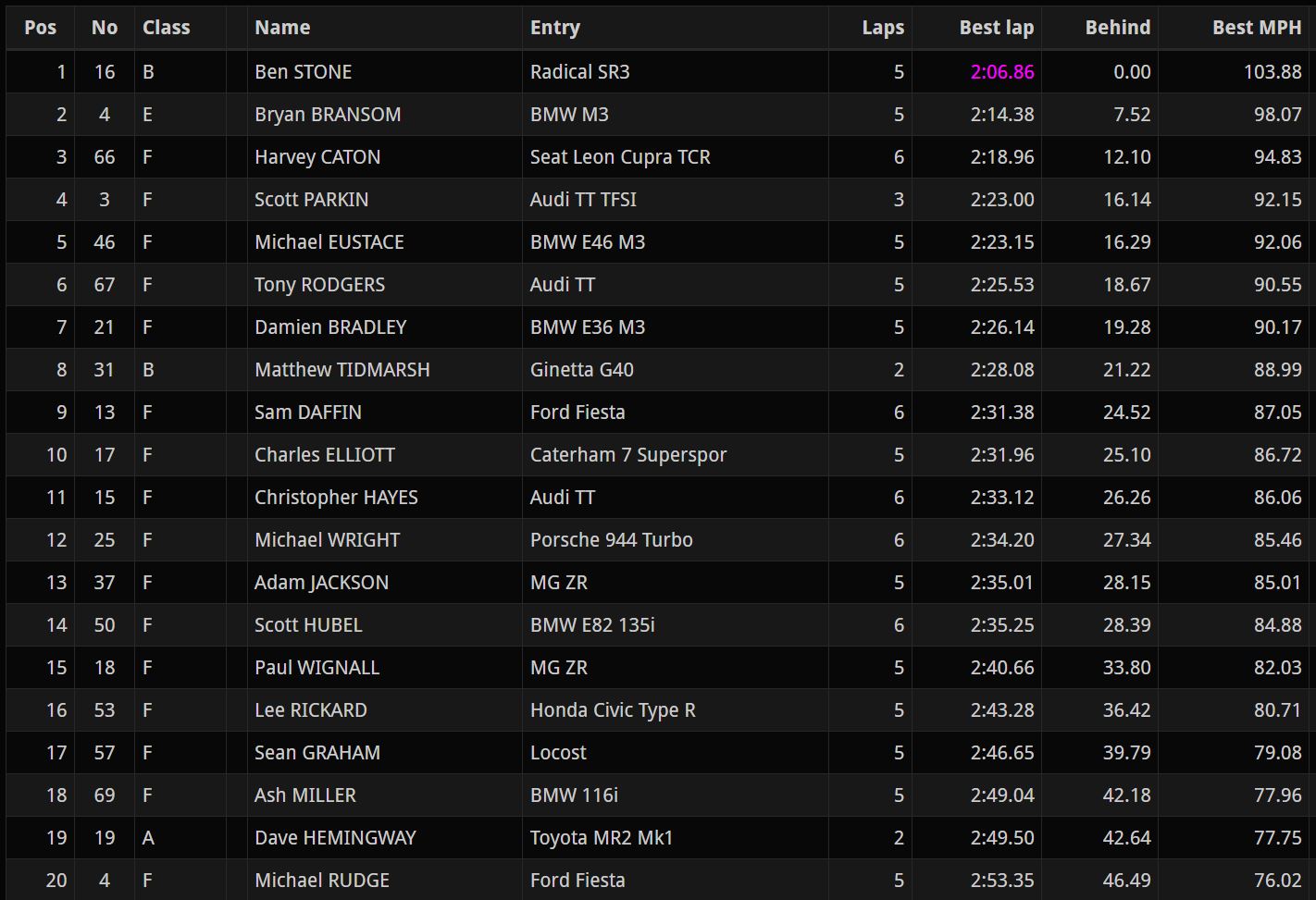The image size is (1316, 900).
Task: Sort by Best MPH column header
Action: [1257, 28]
